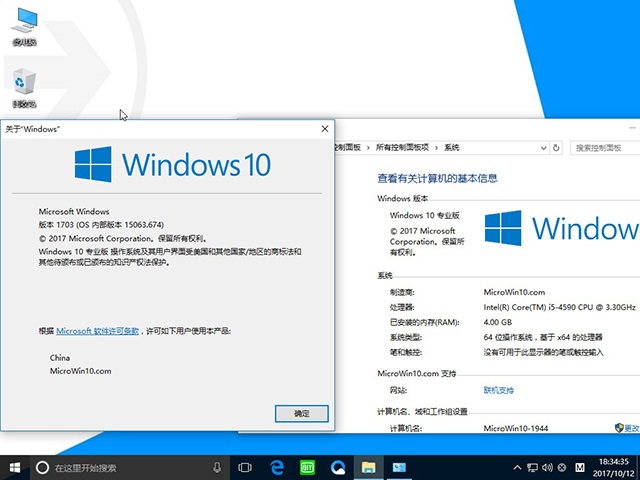Open the Recycle Bin desktop icon
The height and width of the screenshot is (480, 640).
click(x=24, y=88)
